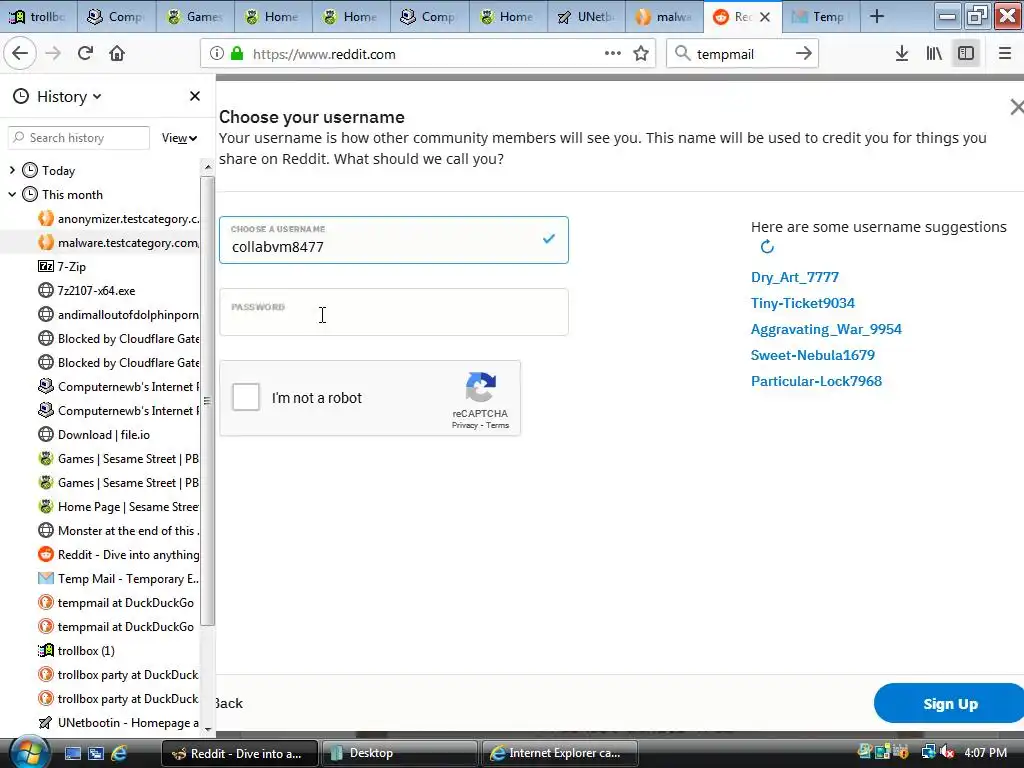The image size is (1024, 768).
Task: Open the site information icon in address bar
Action: (216, 54)
